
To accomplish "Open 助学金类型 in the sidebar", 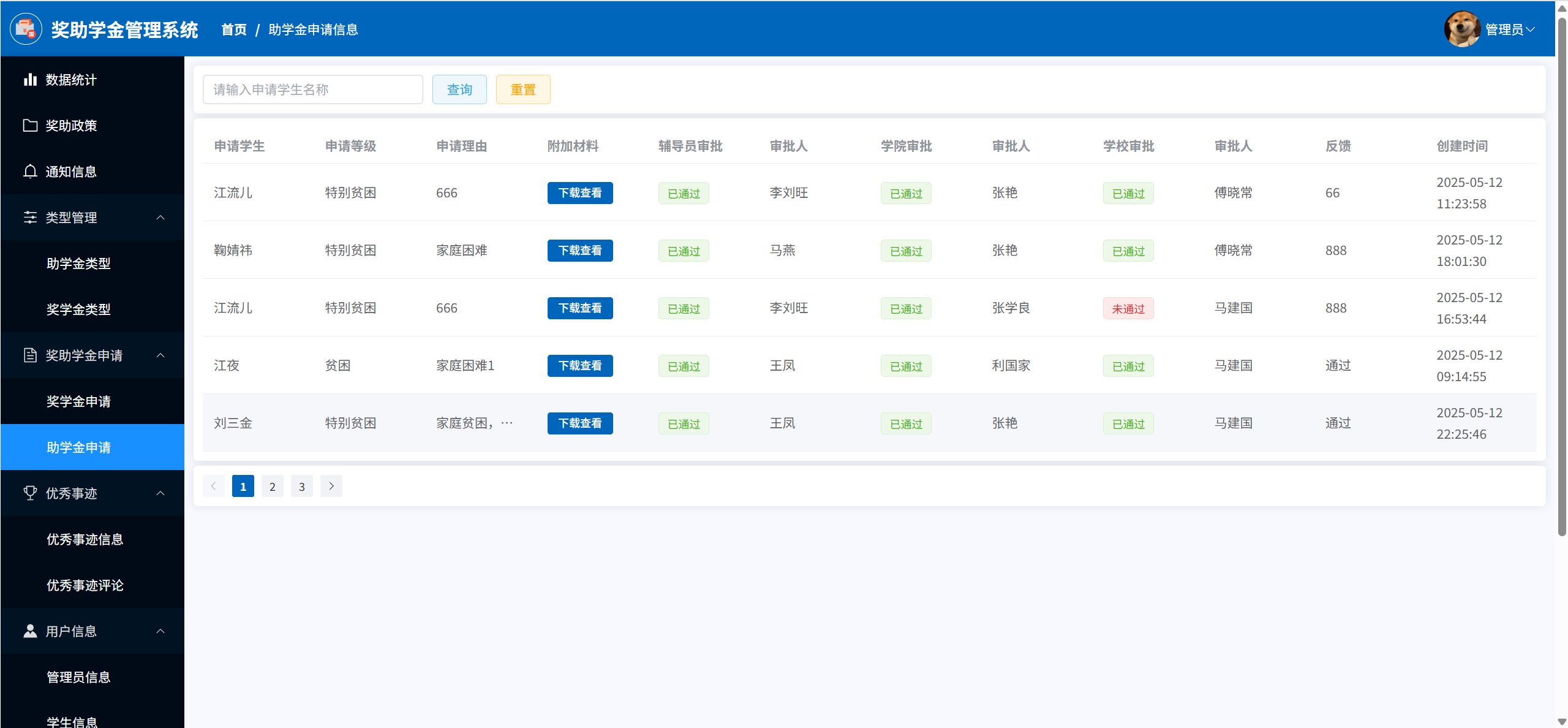I will 78,264.
